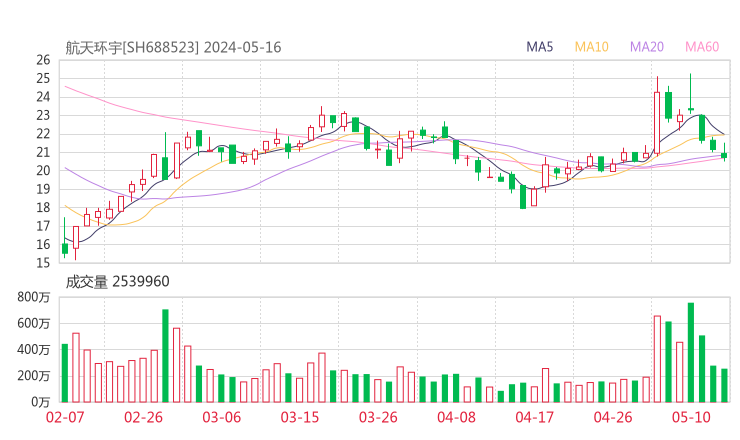This screenshot has width=740, height=440.
Task: Click the first green candlestick at 02-07
Action: [65, 238]
